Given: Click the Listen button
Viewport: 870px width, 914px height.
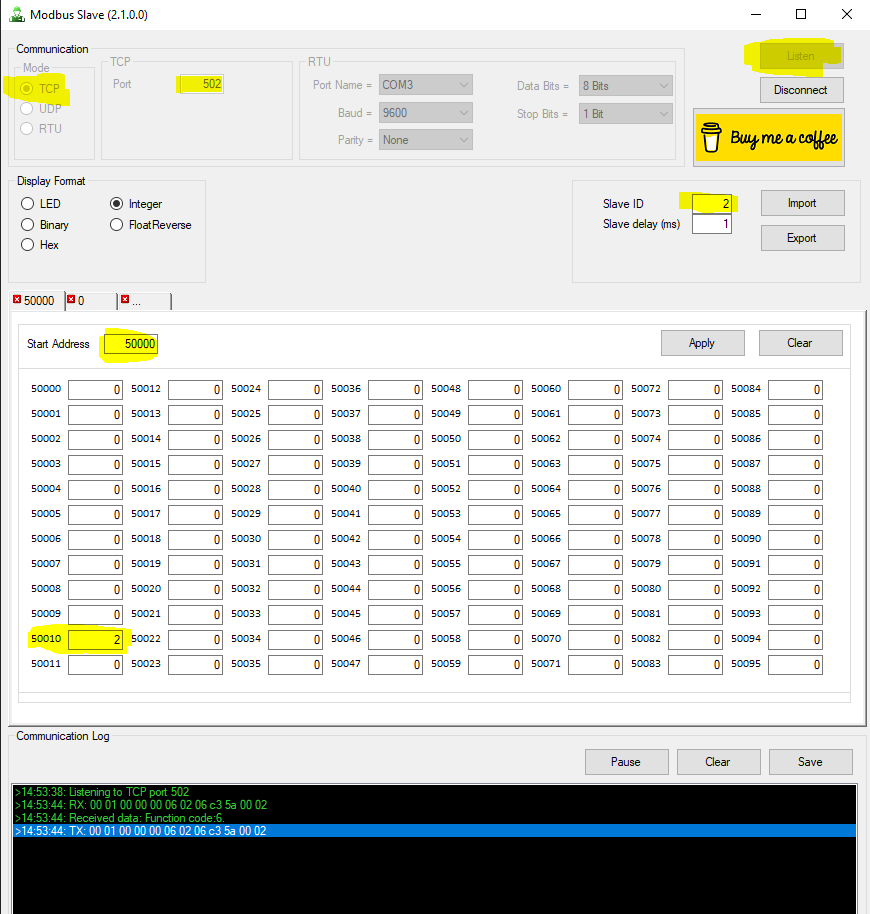Looking at the screenshot, I should pos(800,56).
